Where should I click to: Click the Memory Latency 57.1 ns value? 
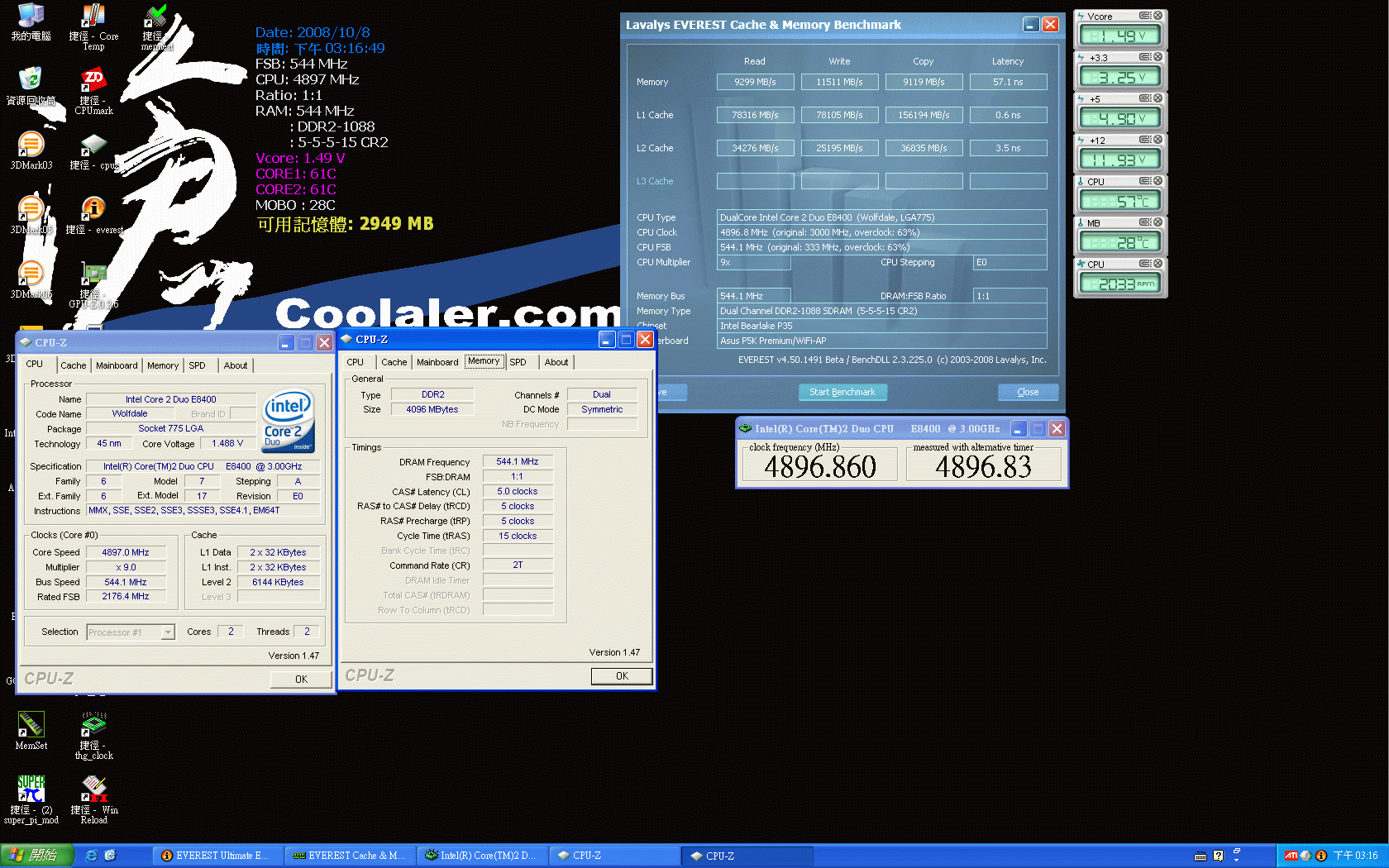pos(1008,82)
